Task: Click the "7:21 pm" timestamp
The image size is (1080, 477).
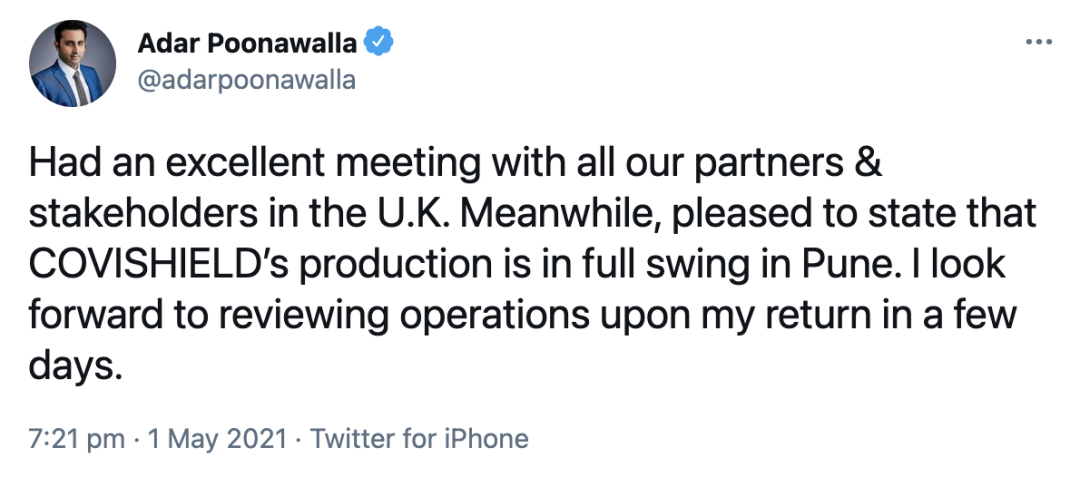Action: [76, 438]
